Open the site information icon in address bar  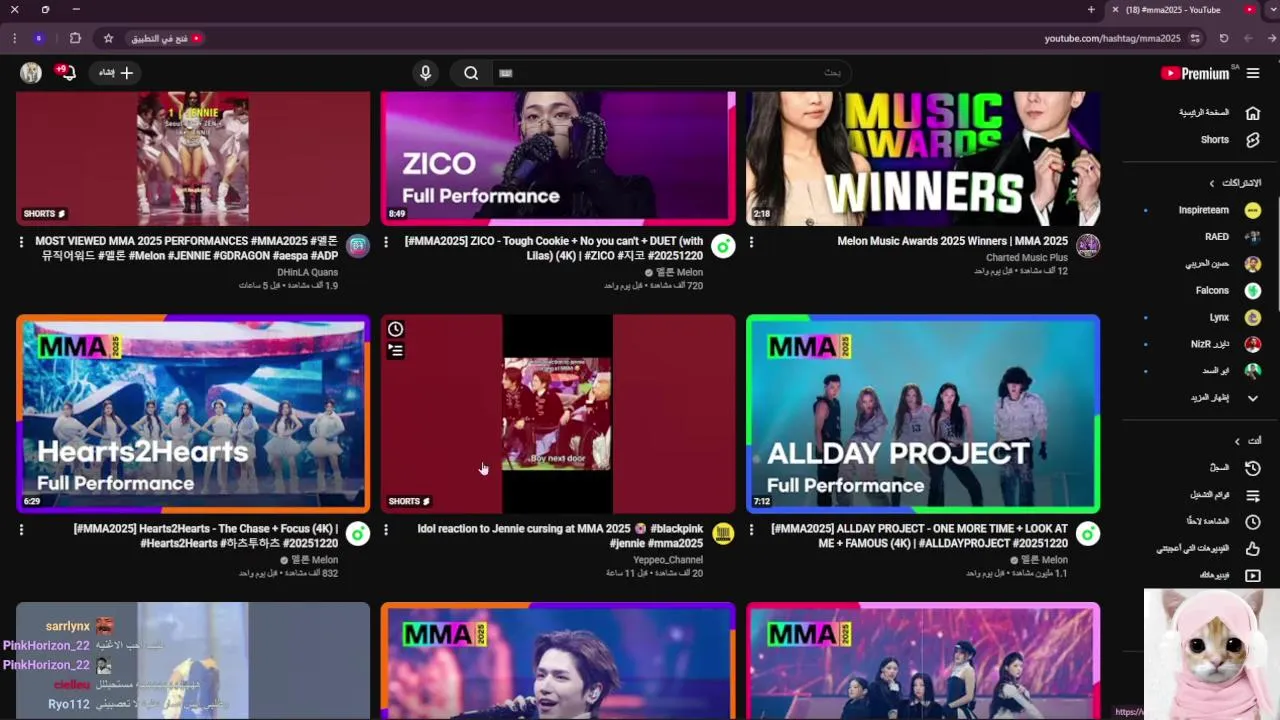pyautogui.click(x=1195, y=38)
